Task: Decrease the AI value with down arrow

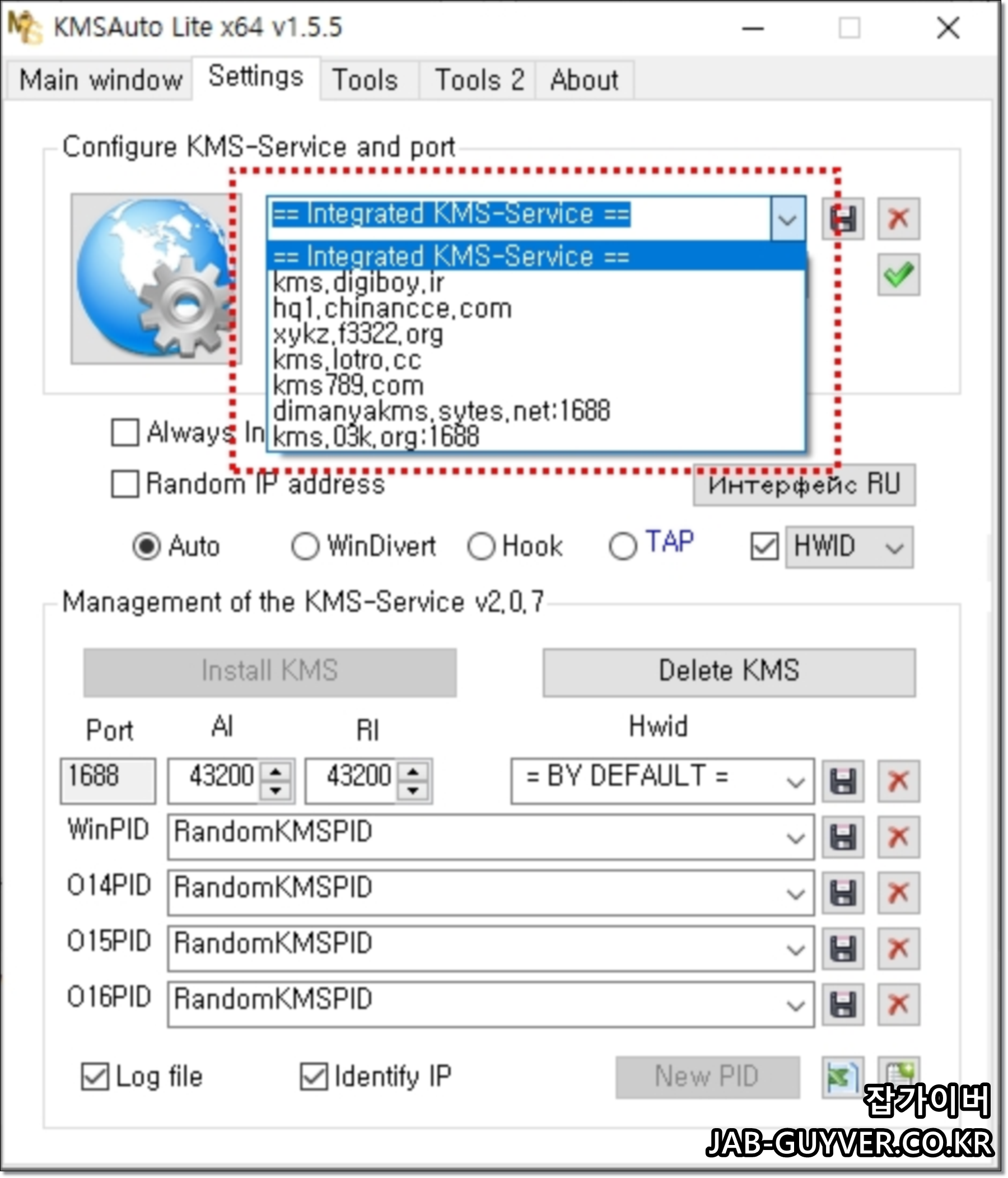Action: click(x=276, y=791)
